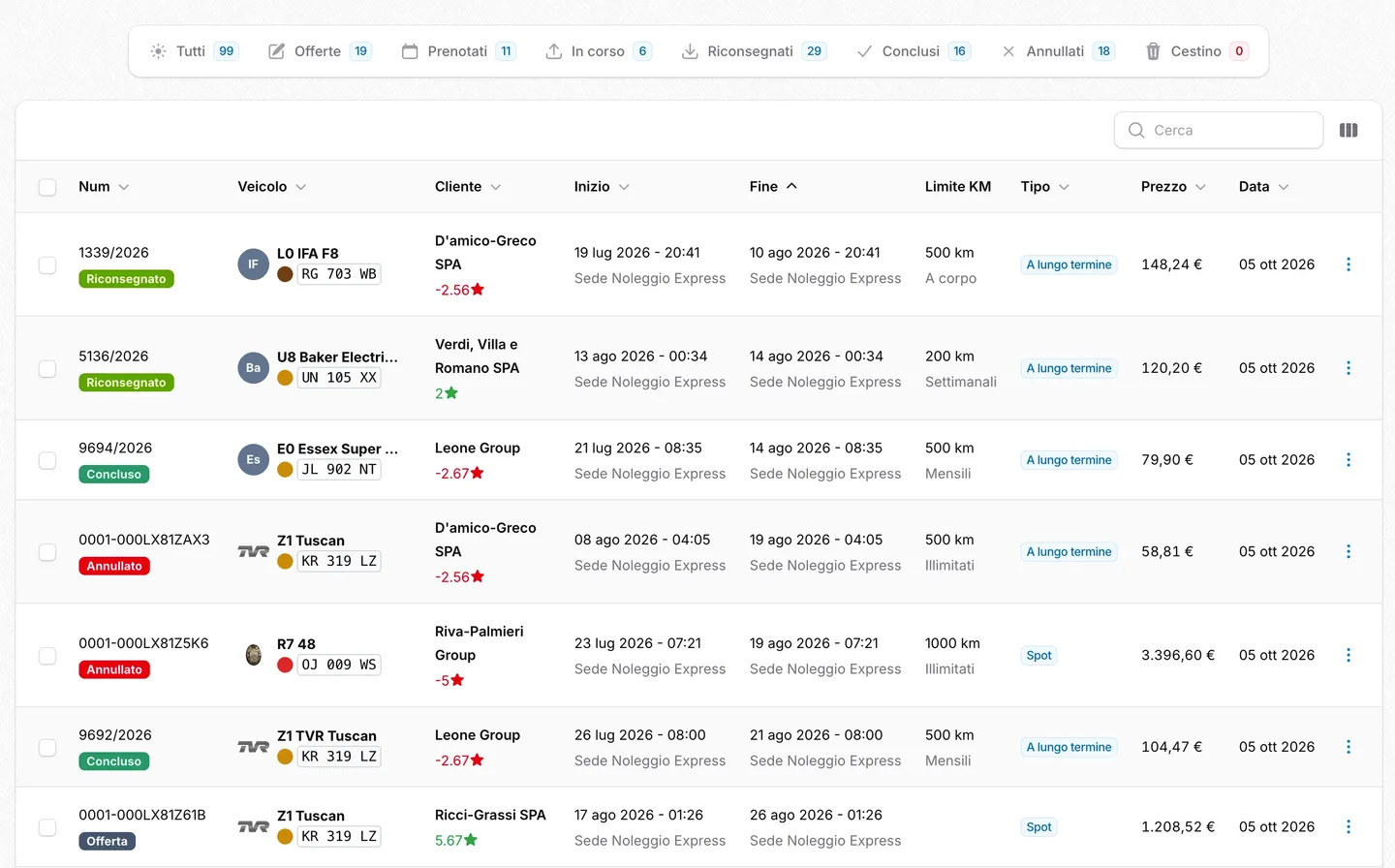Click the Ba avatar of U8 Baker Electric
This screenshot has height=868, width=1395.
click(253, 368)
